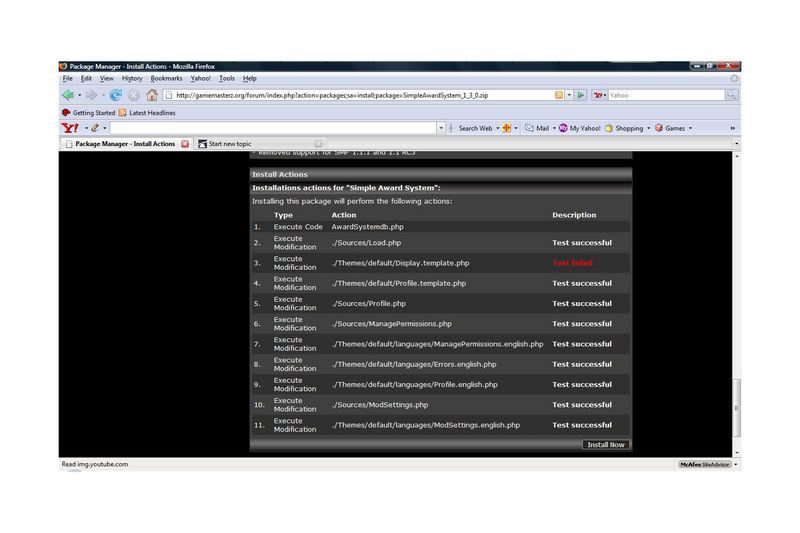
Task: Switch to the Start new topic tab
Action: tap(260, 144)
